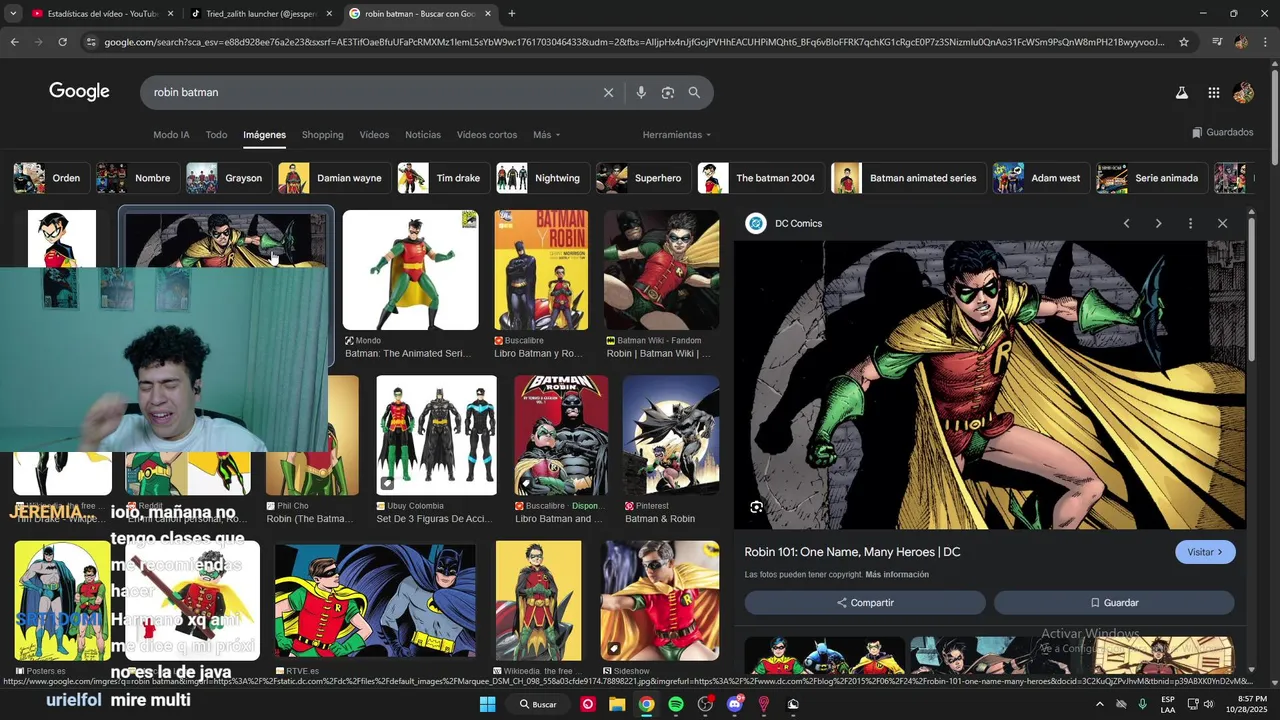Switch to the Noticias tab

coord(423,135)
